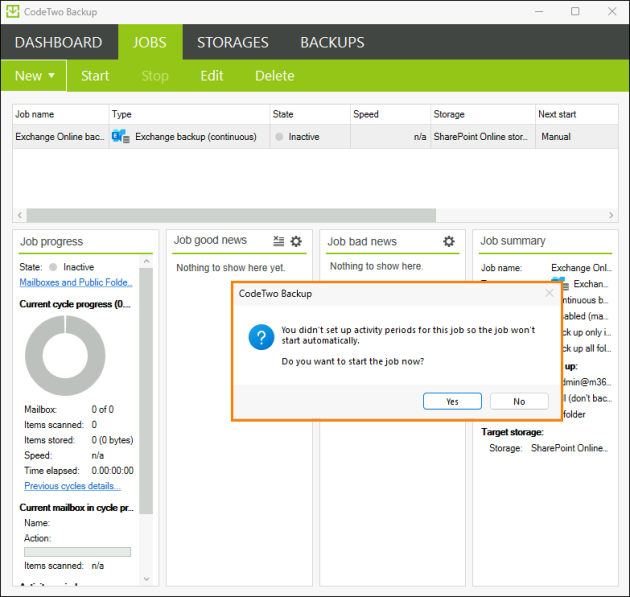Click the Job progress scroll up arrow

pyautogui.click(x=147, y=262)
